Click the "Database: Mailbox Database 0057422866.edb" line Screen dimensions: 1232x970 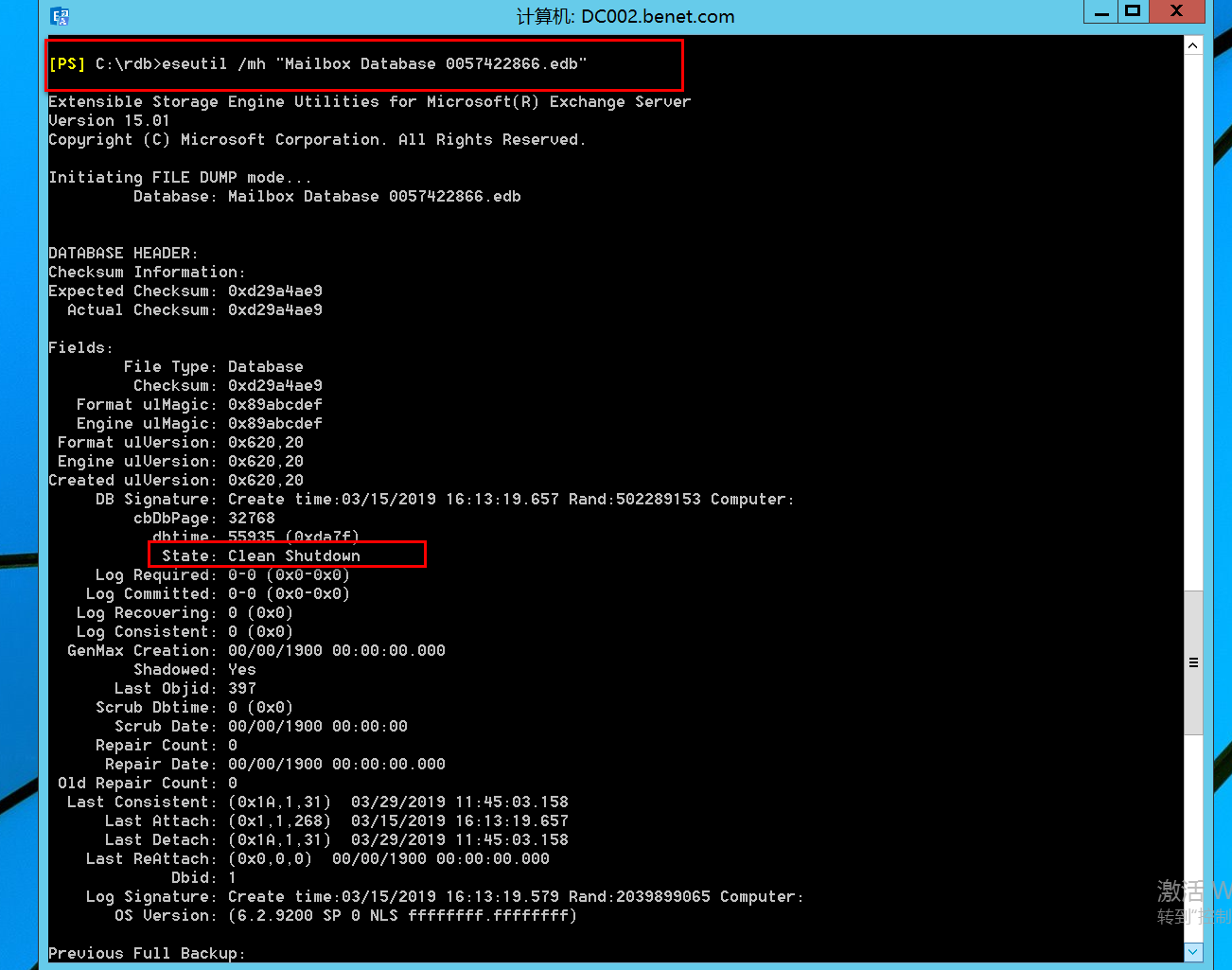[327, 196]
